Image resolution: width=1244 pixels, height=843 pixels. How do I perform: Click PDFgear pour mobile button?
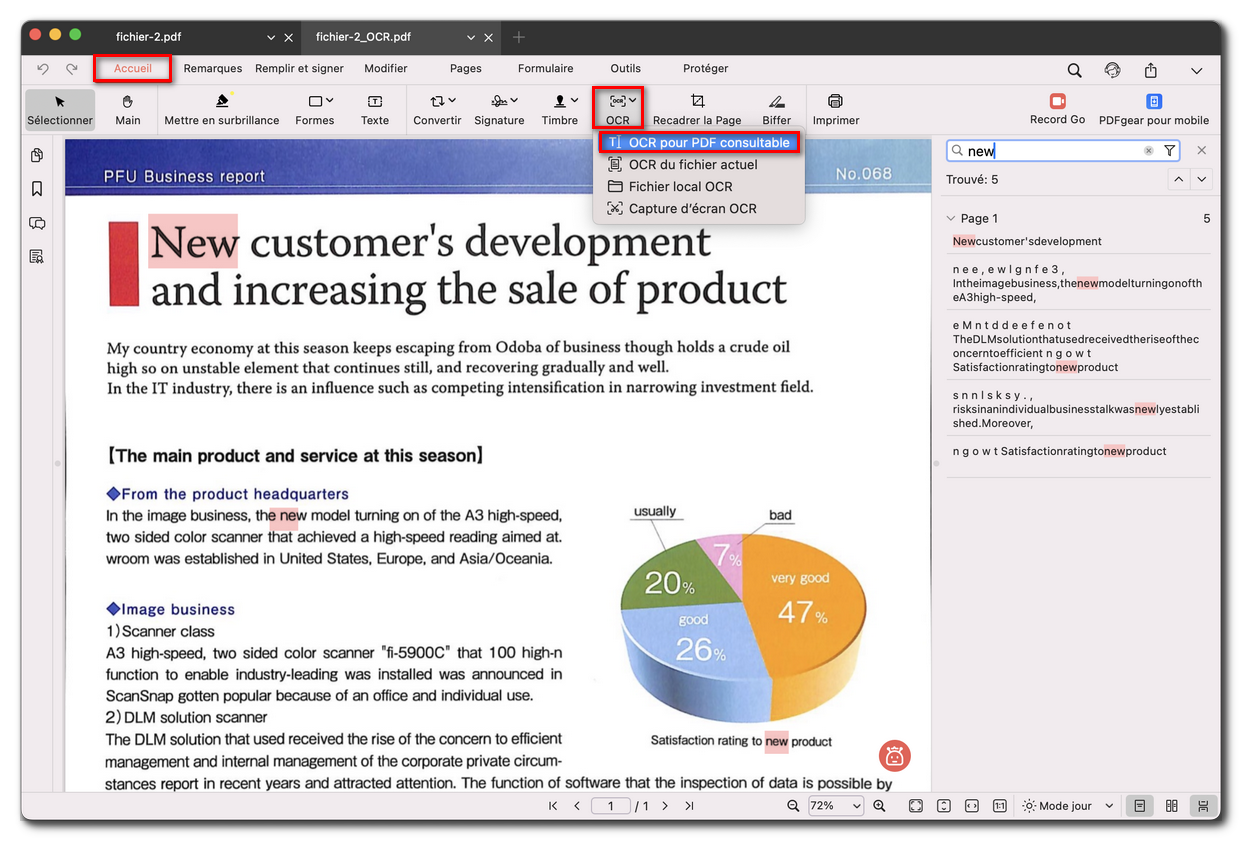[1153, 109]
